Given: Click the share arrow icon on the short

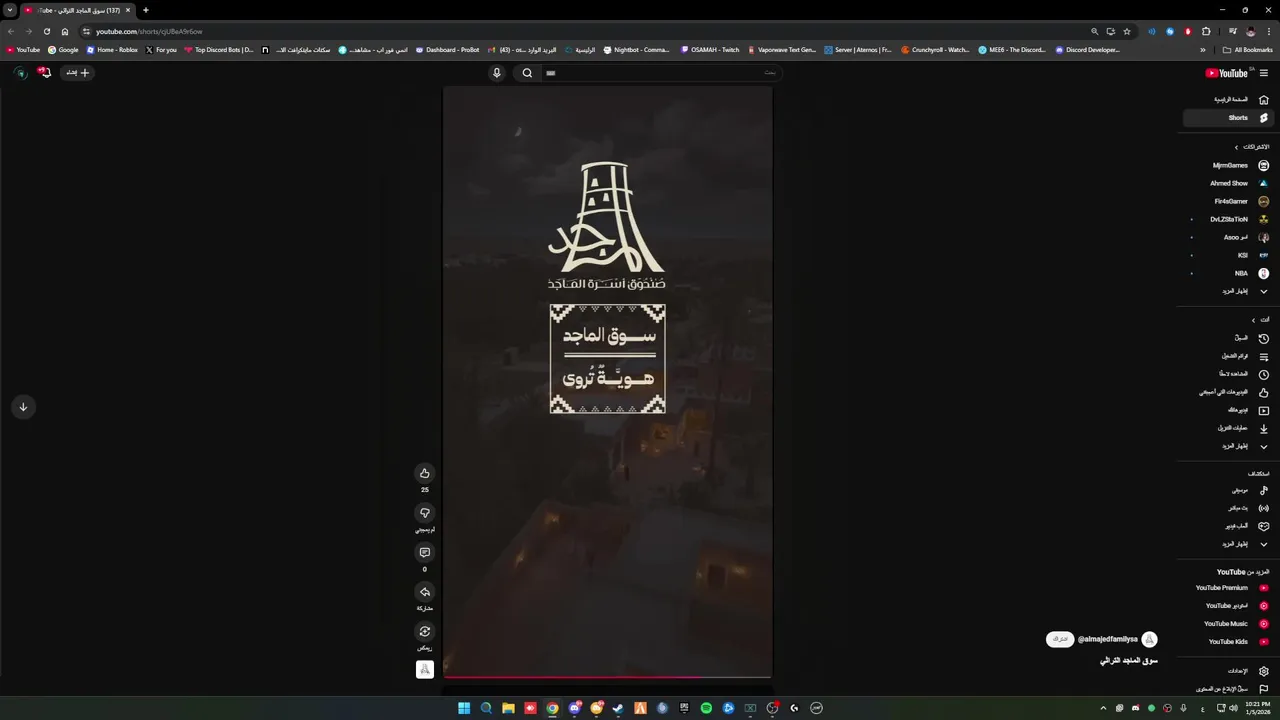Looking at the screenshot, I should point(425,592).
